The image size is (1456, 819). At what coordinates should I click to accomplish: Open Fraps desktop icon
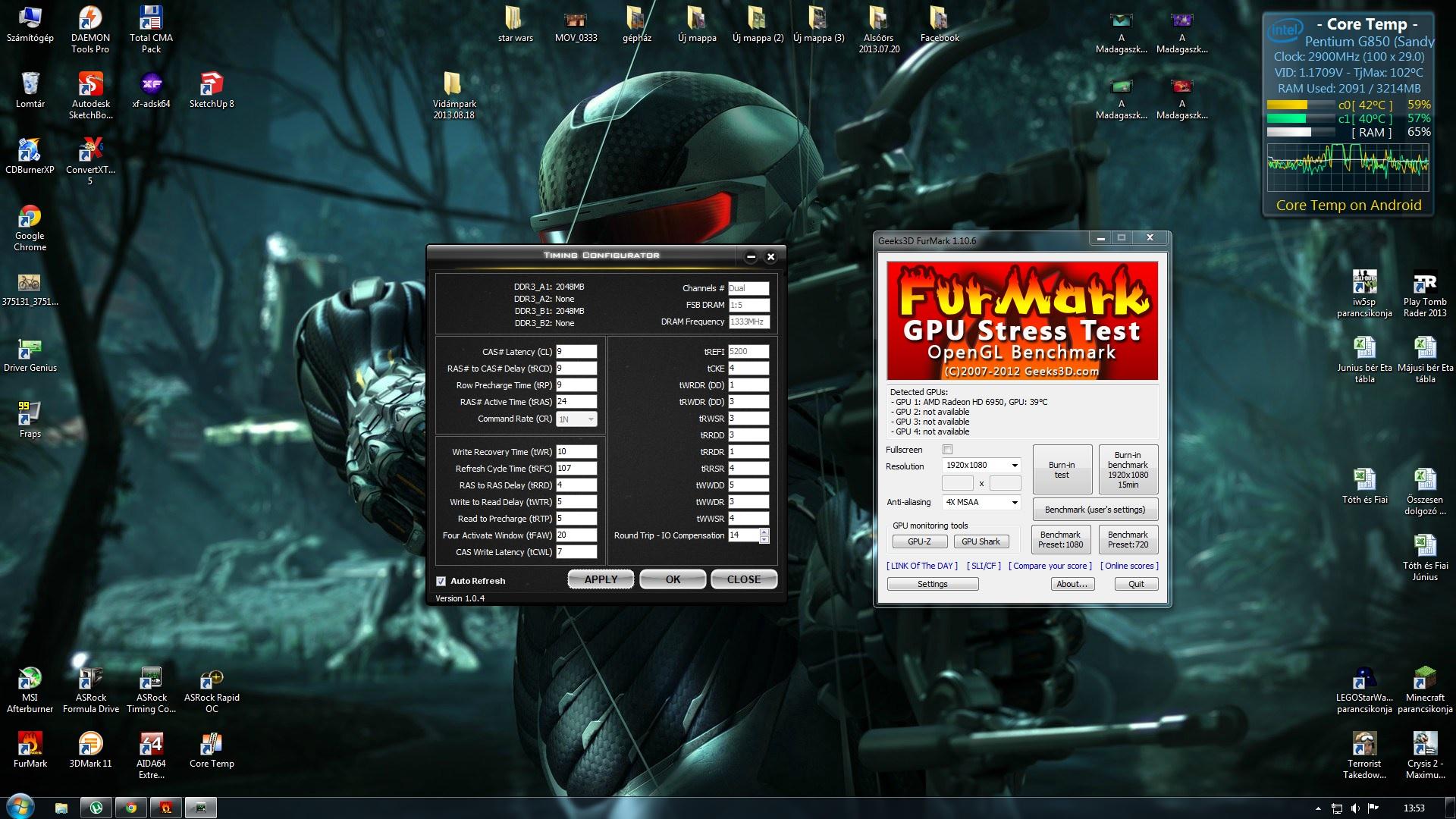tap(30, 415)
